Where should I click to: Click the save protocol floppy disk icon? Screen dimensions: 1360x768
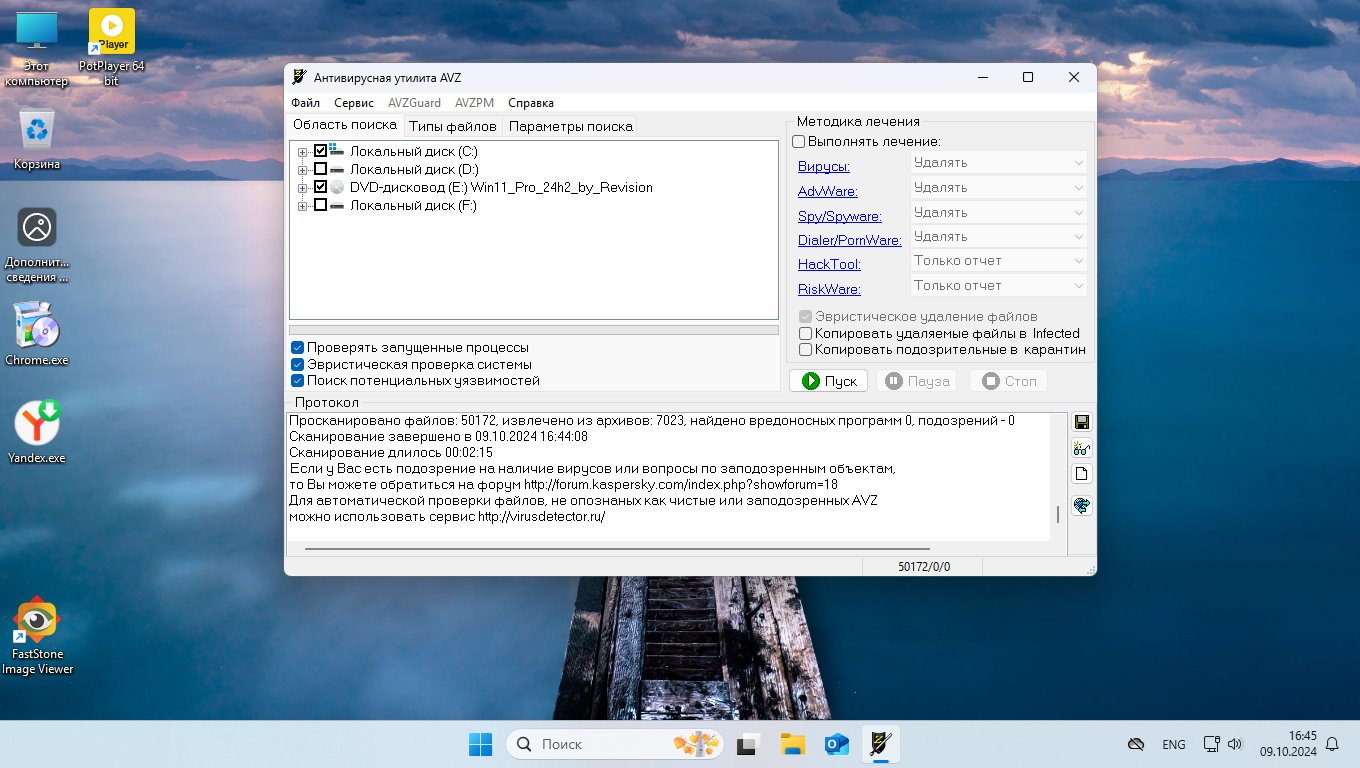click(1081, 422)
